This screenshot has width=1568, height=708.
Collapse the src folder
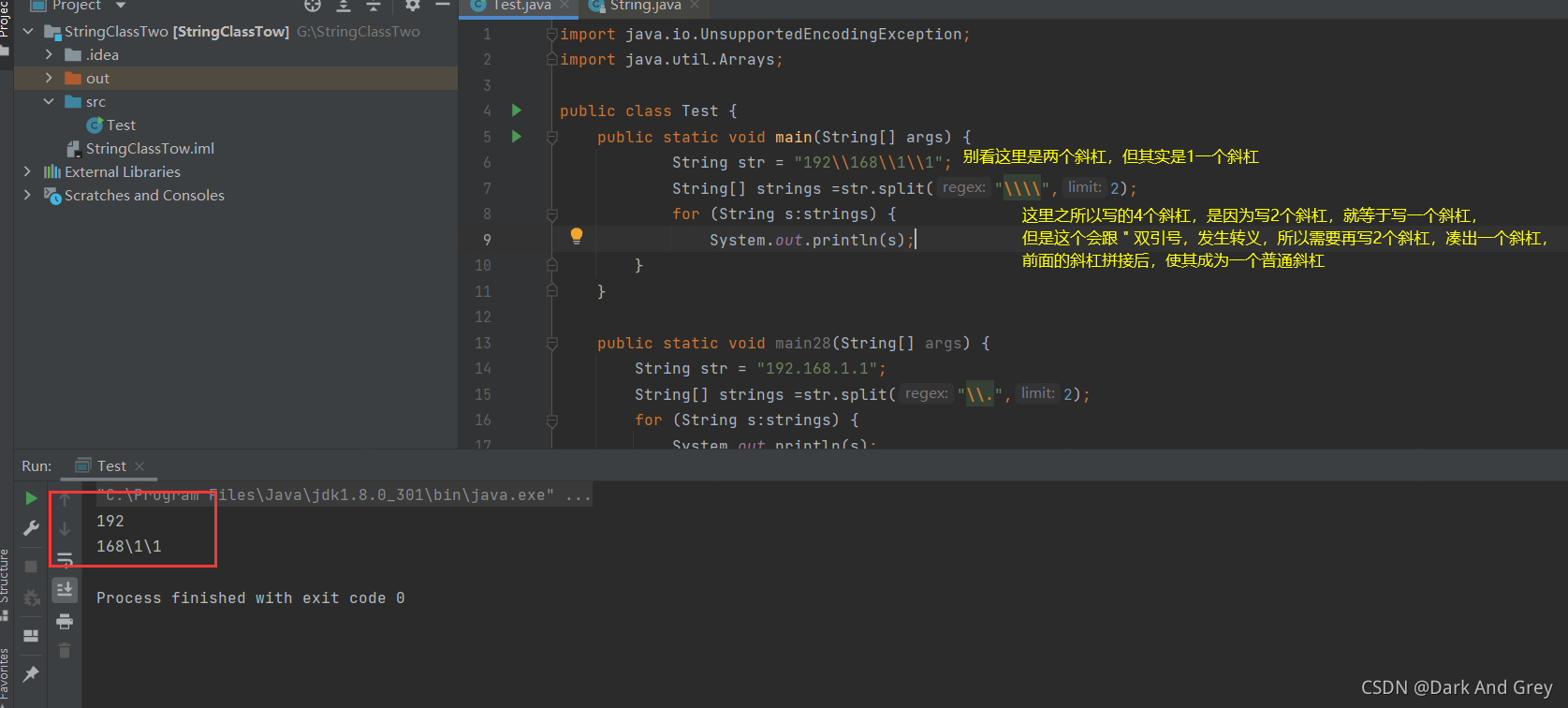pos(49,102)
